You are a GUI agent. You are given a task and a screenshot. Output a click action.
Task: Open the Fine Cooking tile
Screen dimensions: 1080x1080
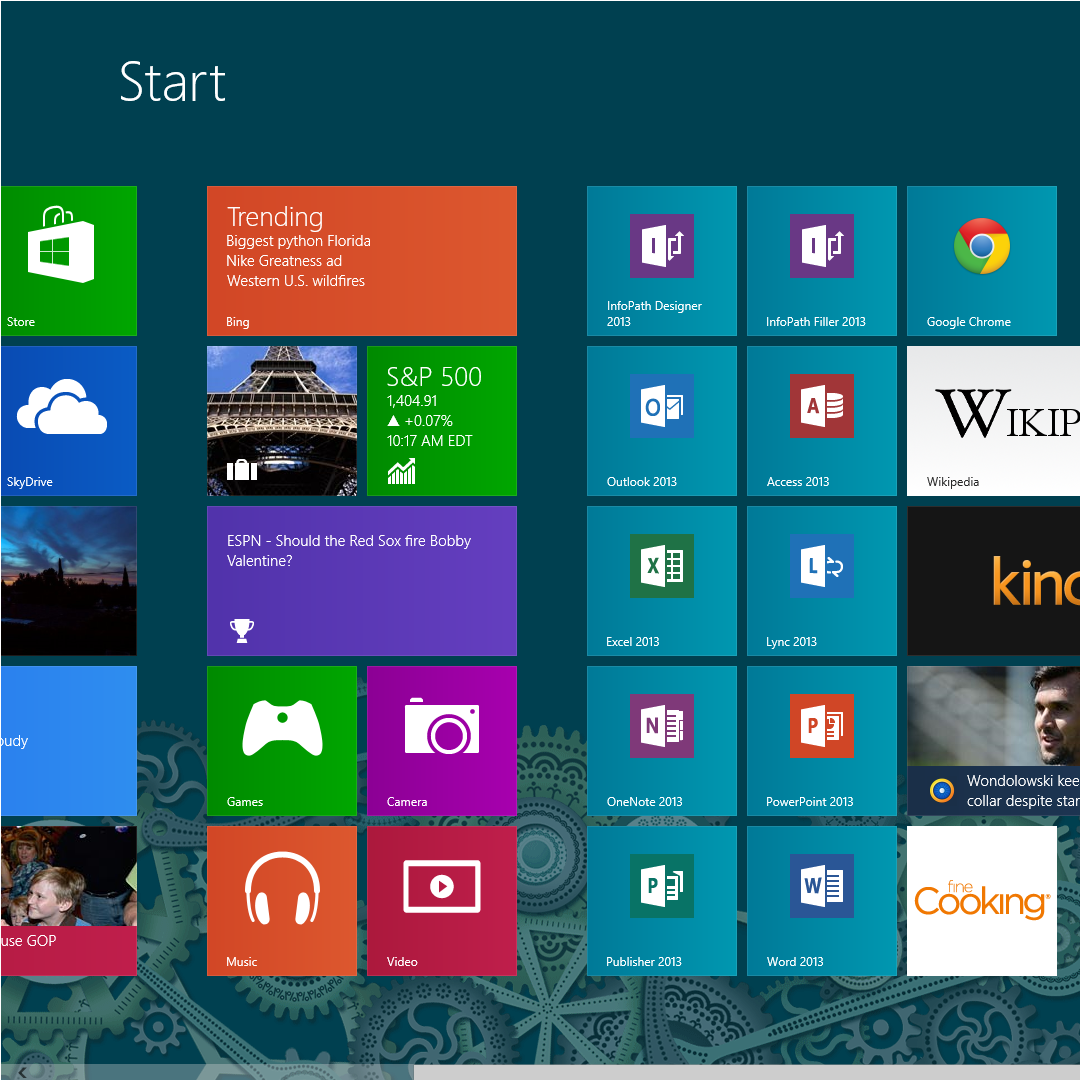(x=981, y=900)
